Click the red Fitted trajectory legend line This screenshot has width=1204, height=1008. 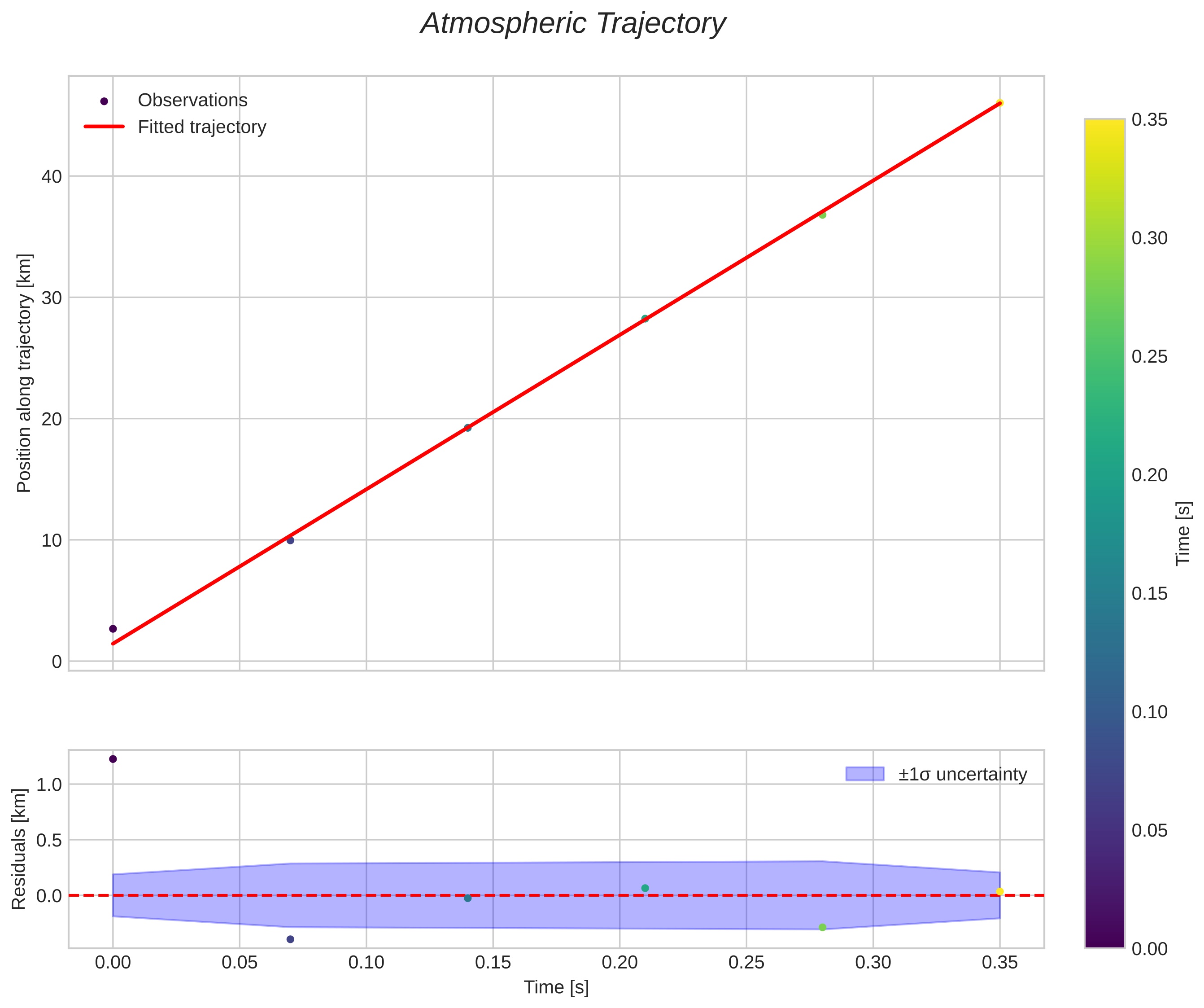pos(104,127)
